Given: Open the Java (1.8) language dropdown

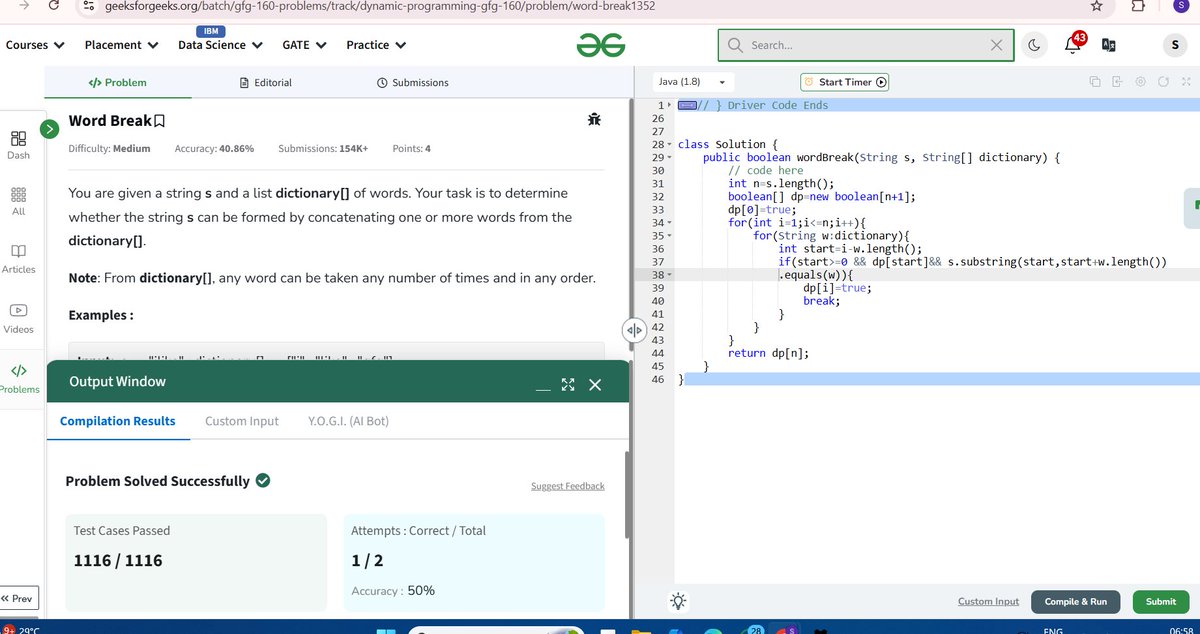Looking at the screenshot, I should 692,82.
